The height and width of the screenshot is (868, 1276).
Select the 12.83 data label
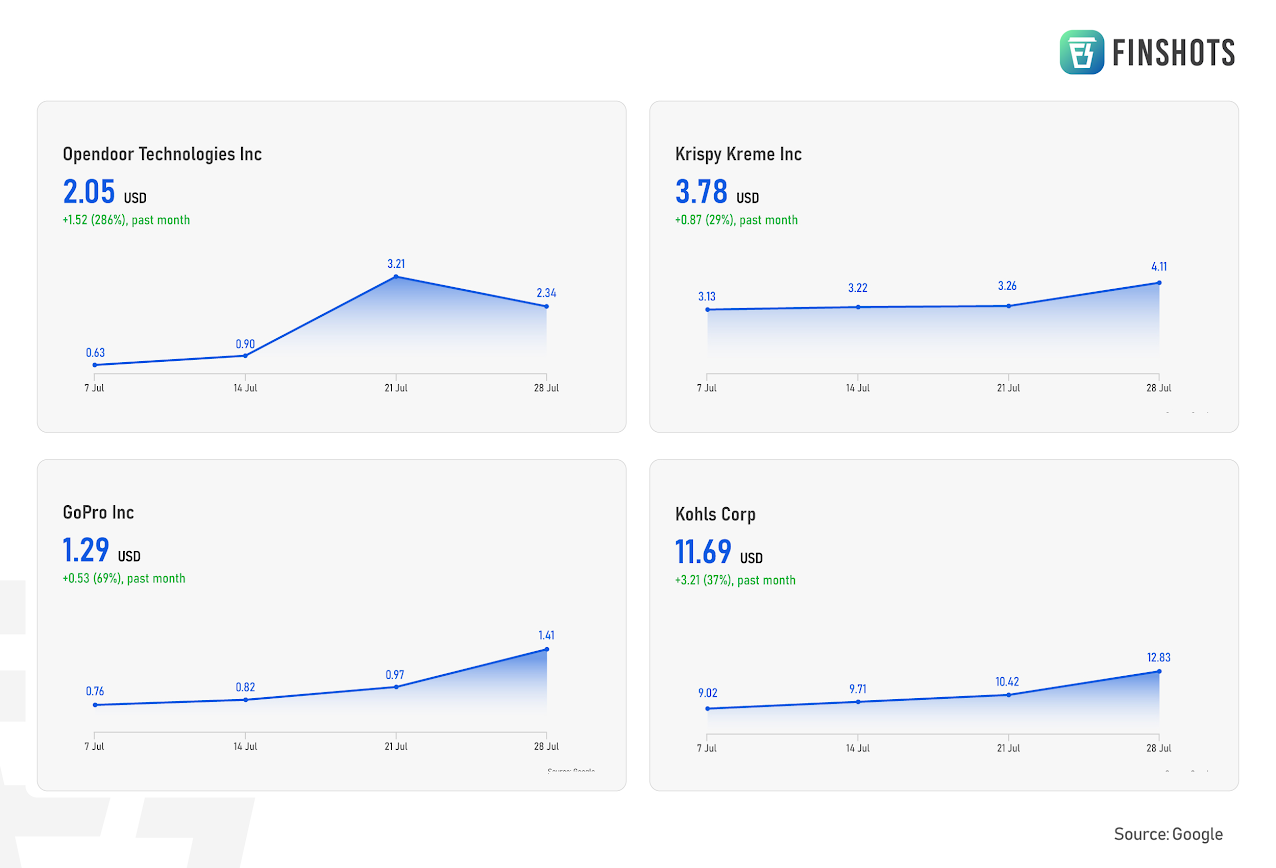pos(1158,657)
